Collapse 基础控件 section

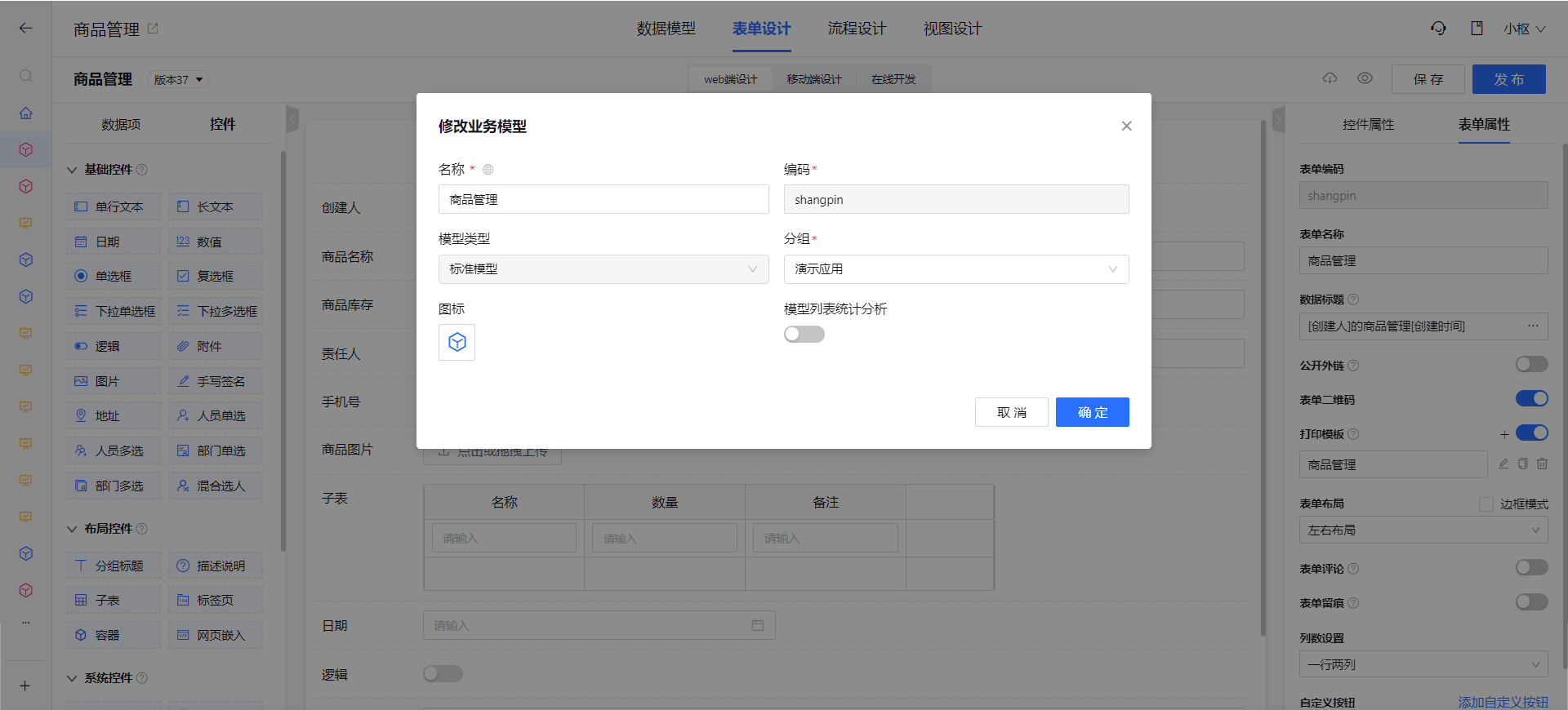72,170
